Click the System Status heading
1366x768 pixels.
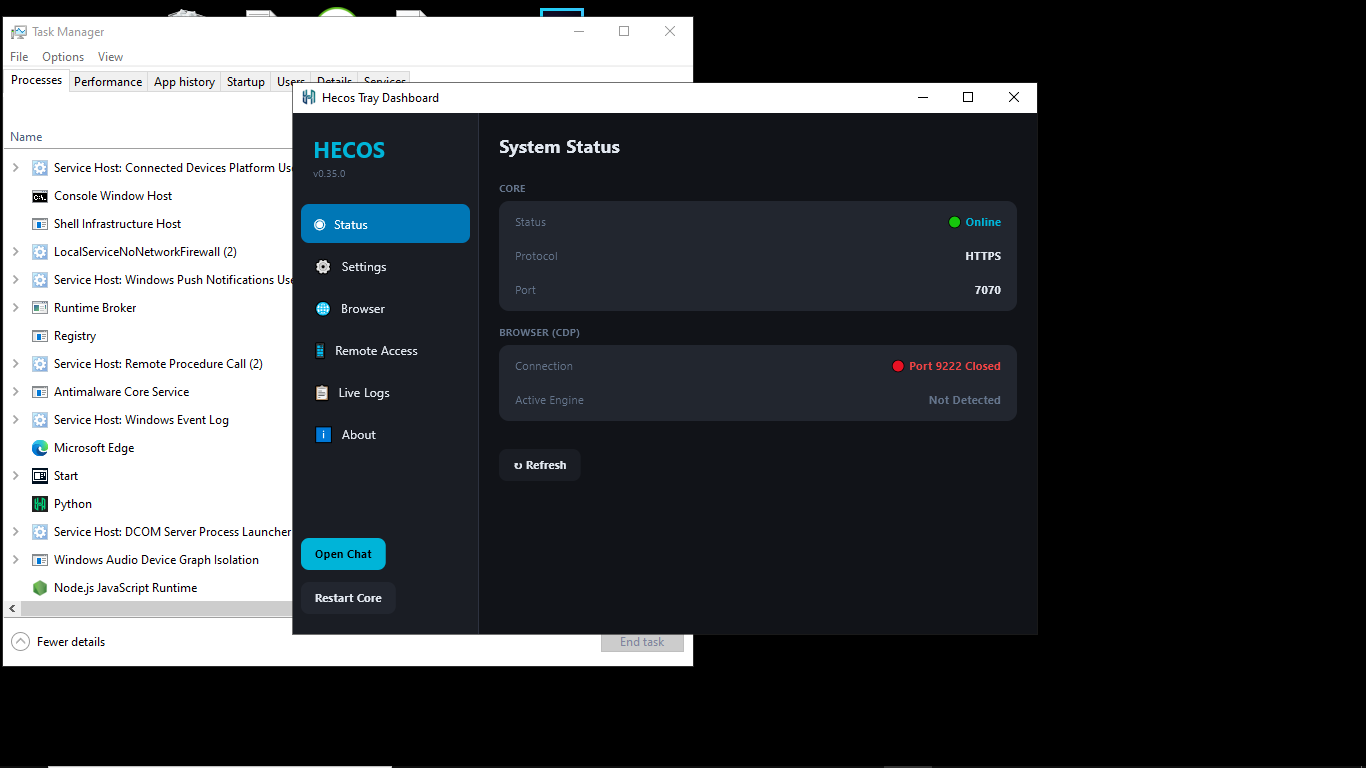559,147
